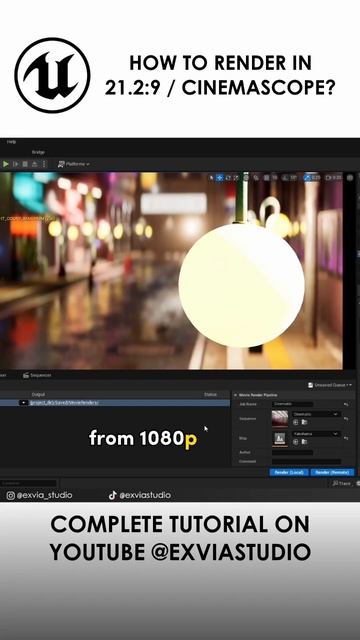Image resolution: width=360 pixels, height=640 pixels.
Task: Open the Map asset dropdown
Action: click(316, 434)
